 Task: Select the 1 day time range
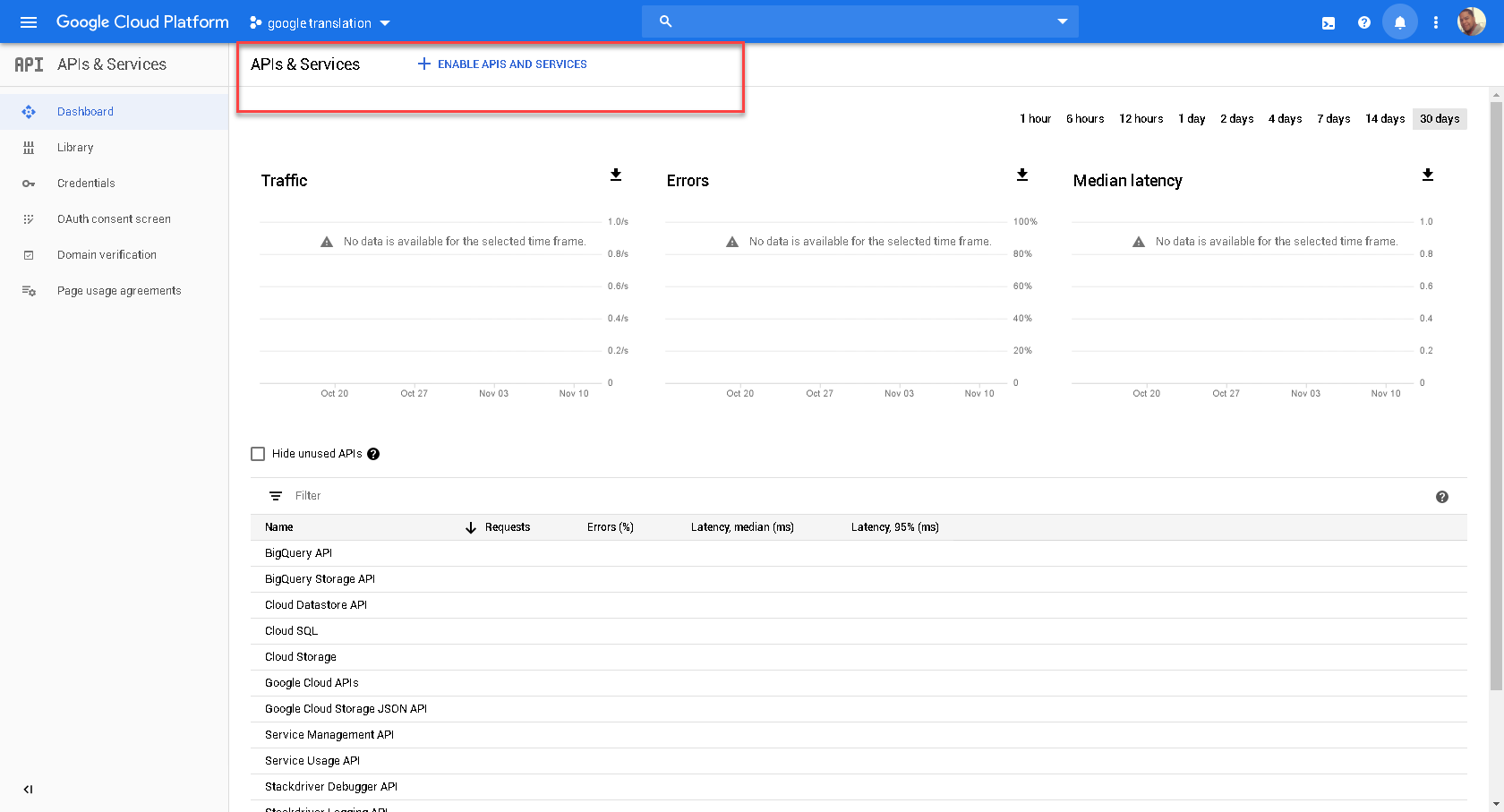(1192, 118)
